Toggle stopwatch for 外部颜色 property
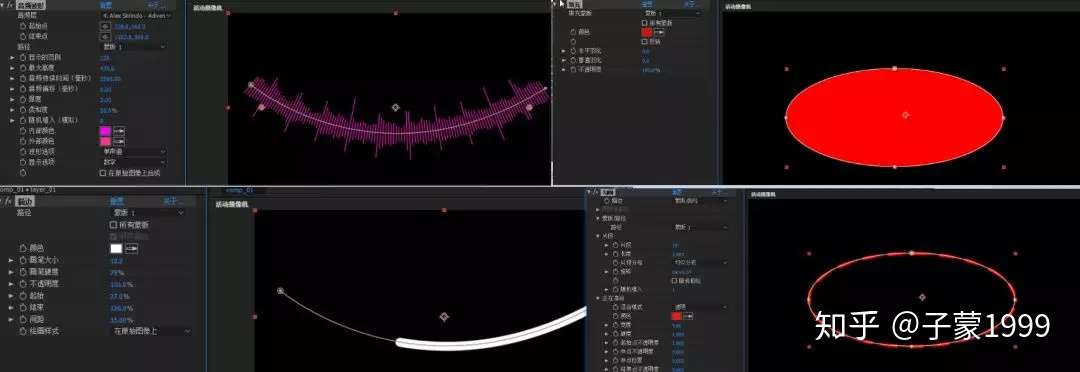 [x=23, y=141]
